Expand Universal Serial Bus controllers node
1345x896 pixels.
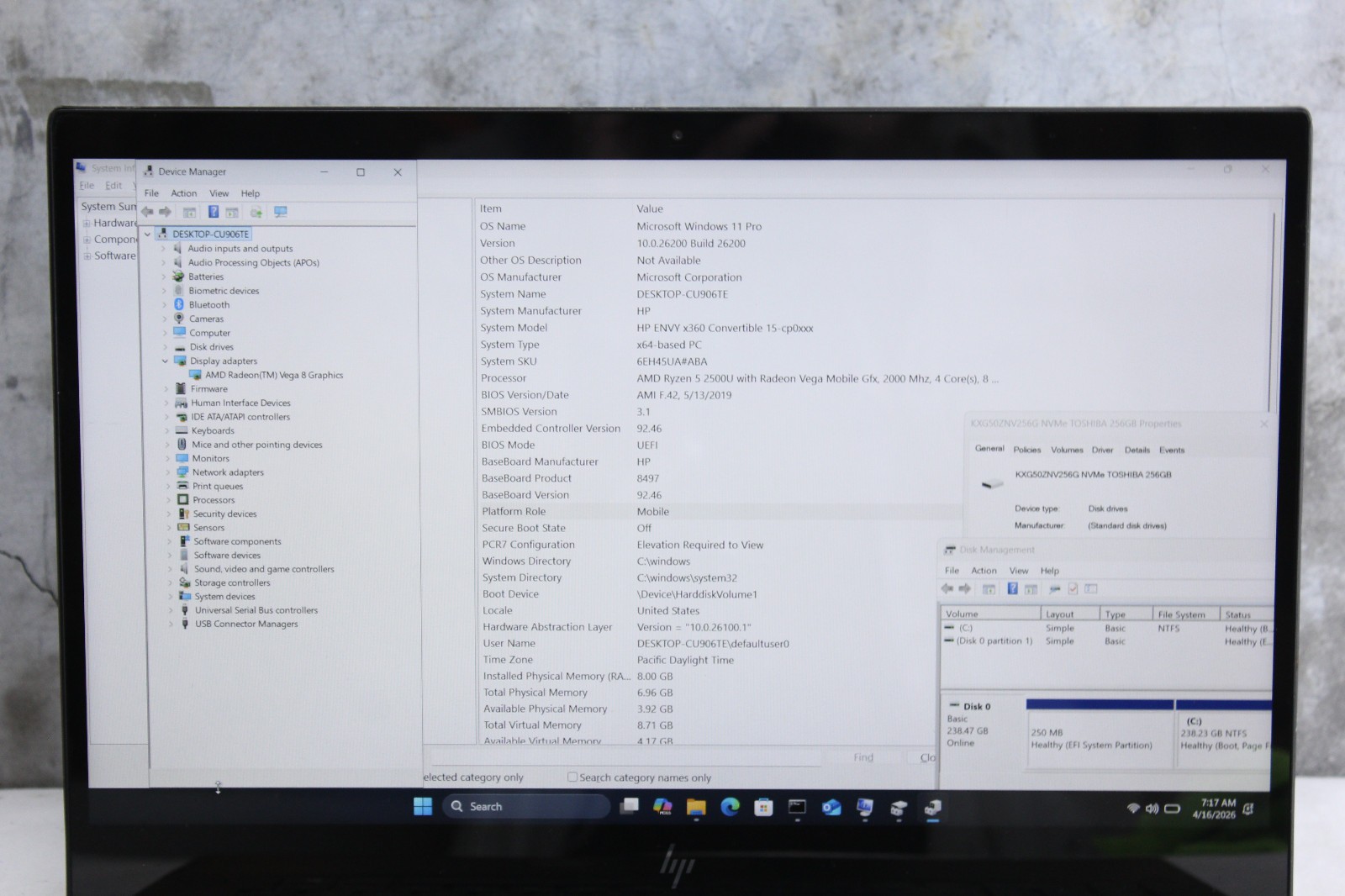point(171,610)
